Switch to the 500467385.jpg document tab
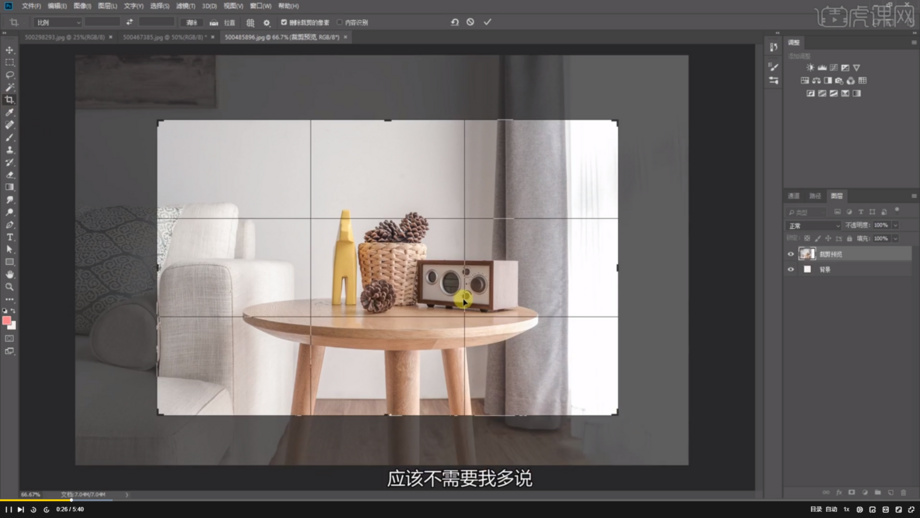Image resolution: width=920 pixels, height=518 pixels. click(163, 37)
